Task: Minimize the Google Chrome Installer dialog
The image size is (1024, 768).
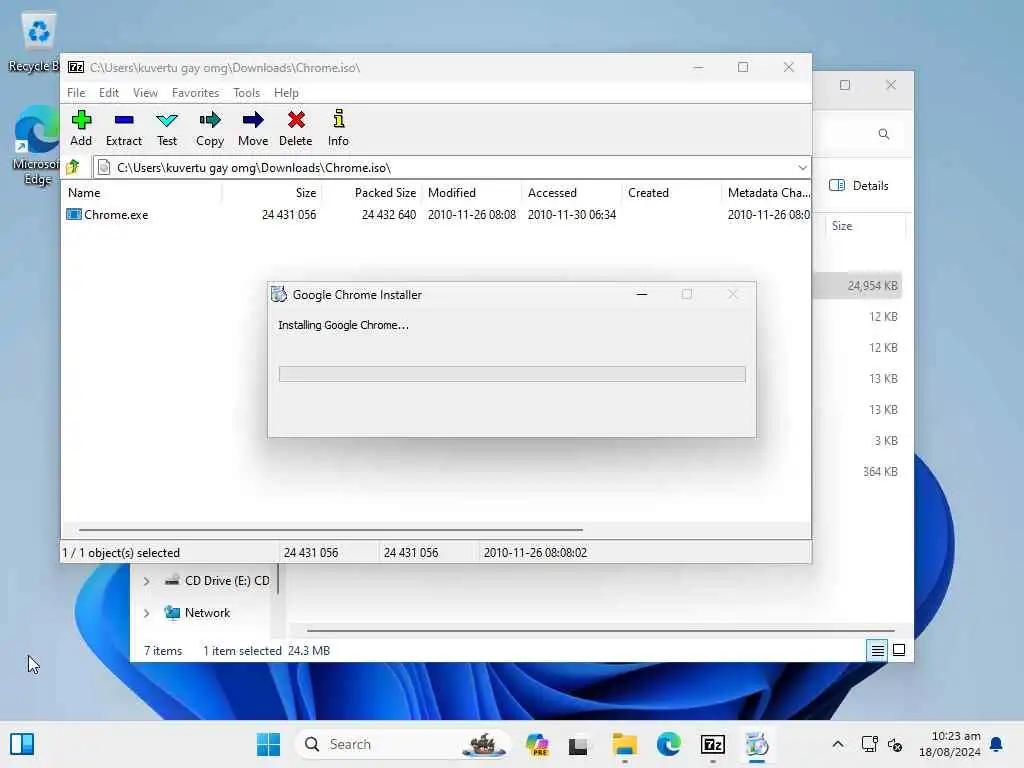Action: tap(642, 295)
